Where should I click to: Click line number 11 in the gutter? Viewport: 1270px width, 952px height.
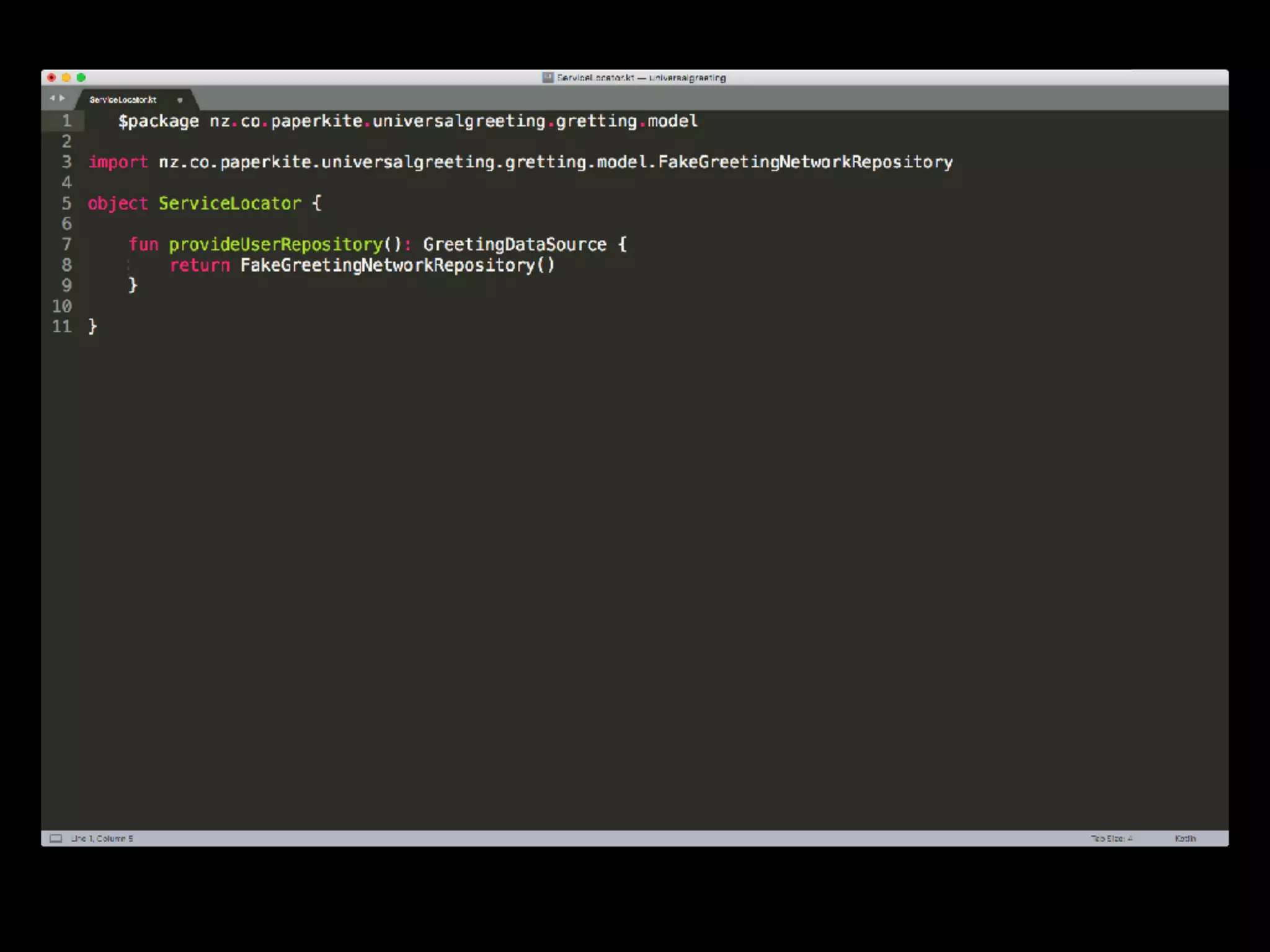(x=62, y=327)
